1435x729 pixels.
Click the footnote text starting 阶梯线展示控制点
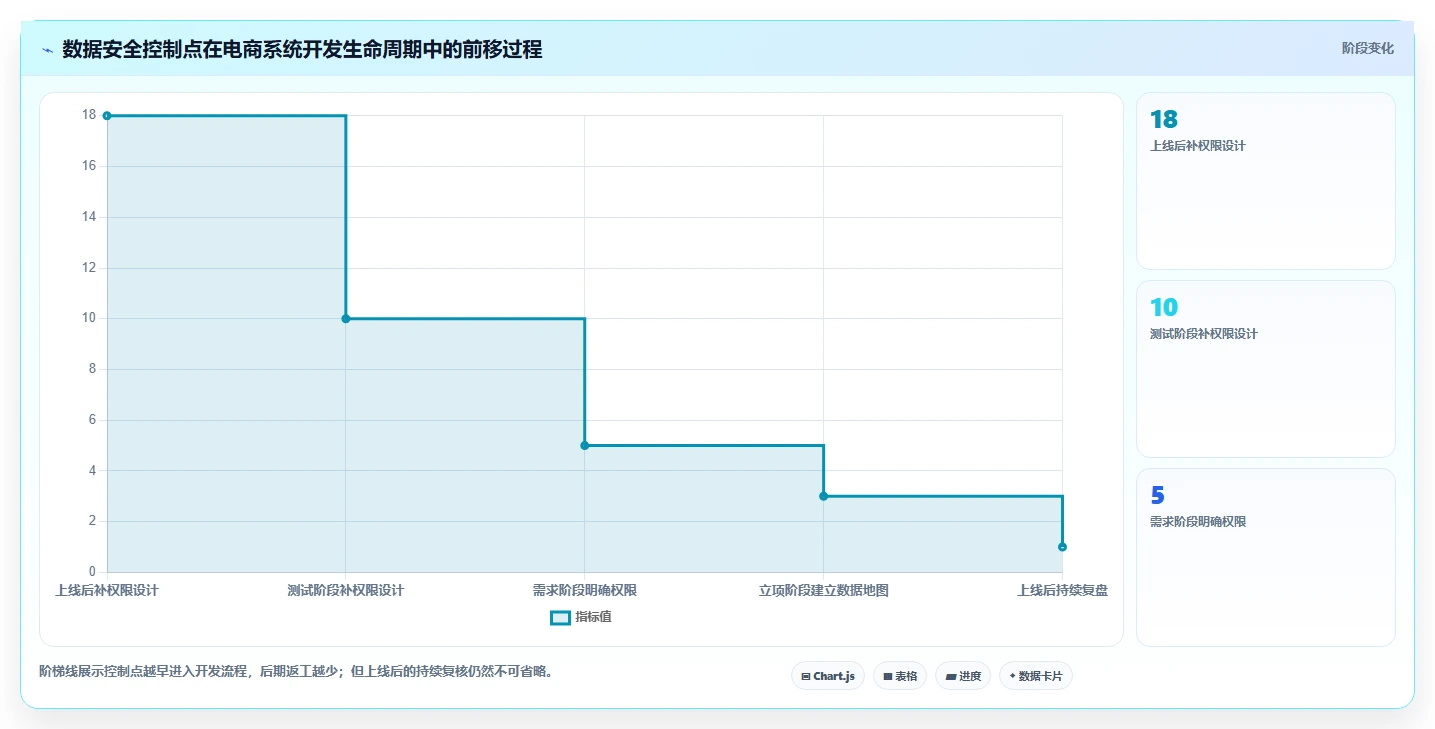296,671
